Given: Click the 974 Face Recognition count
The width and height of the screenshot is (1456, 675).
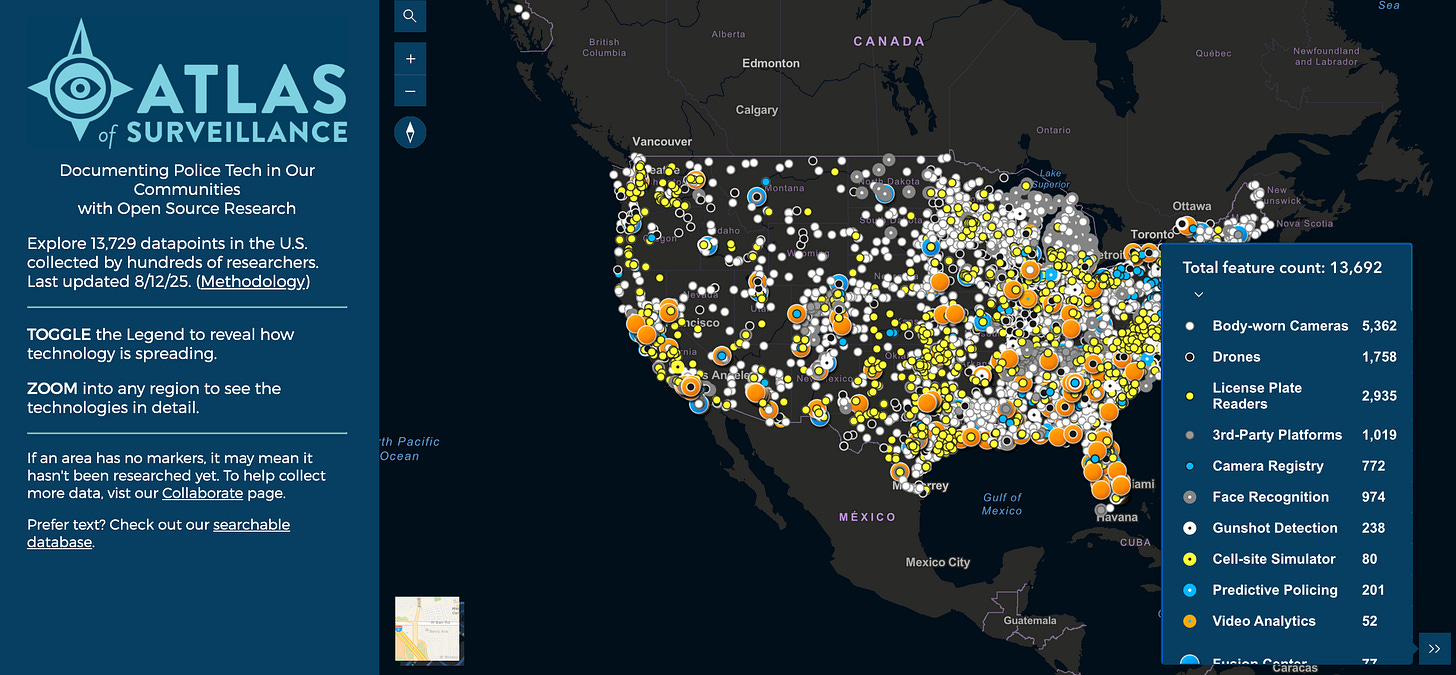Looking at the screenshot, I should 1373,497.
